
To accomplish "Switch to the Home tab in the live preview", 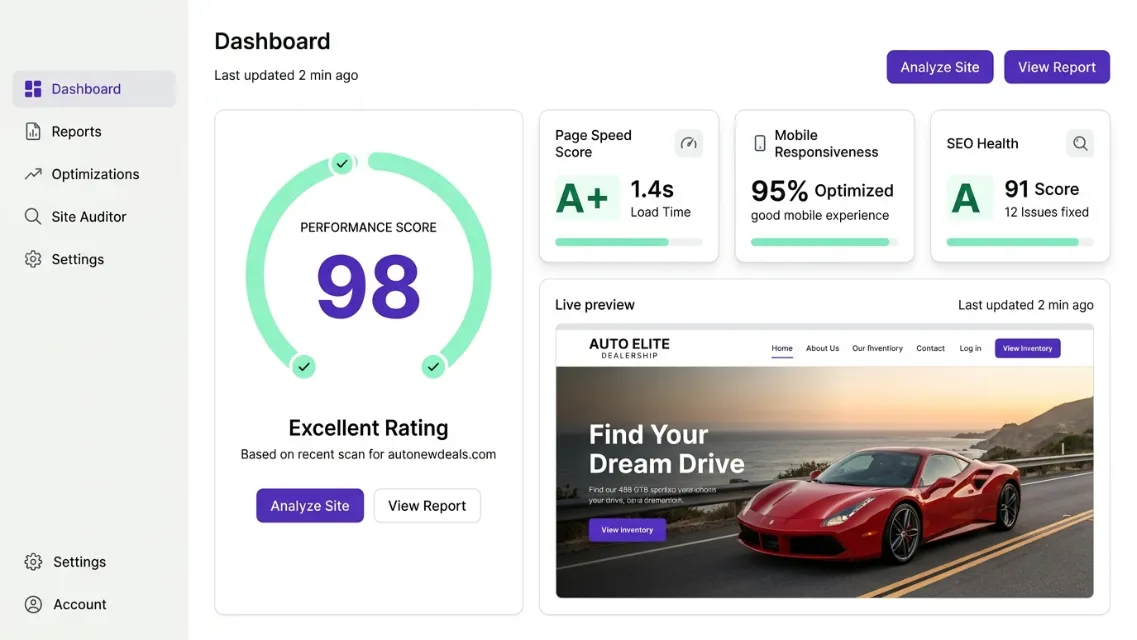I will pyautogui.click(x=782, y=348).
